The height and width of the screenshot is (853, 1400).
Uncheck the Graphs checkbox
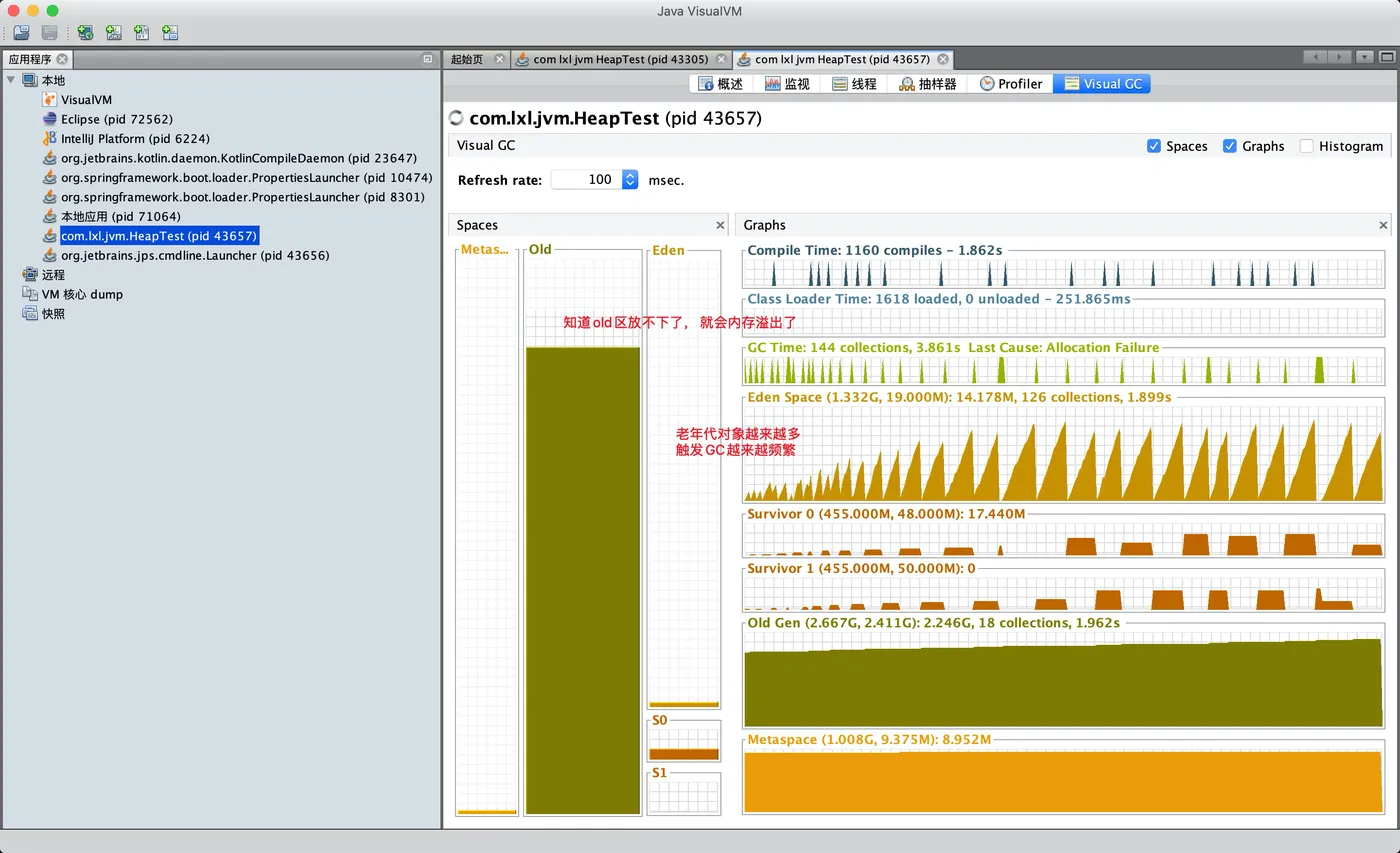point(1230,146)
